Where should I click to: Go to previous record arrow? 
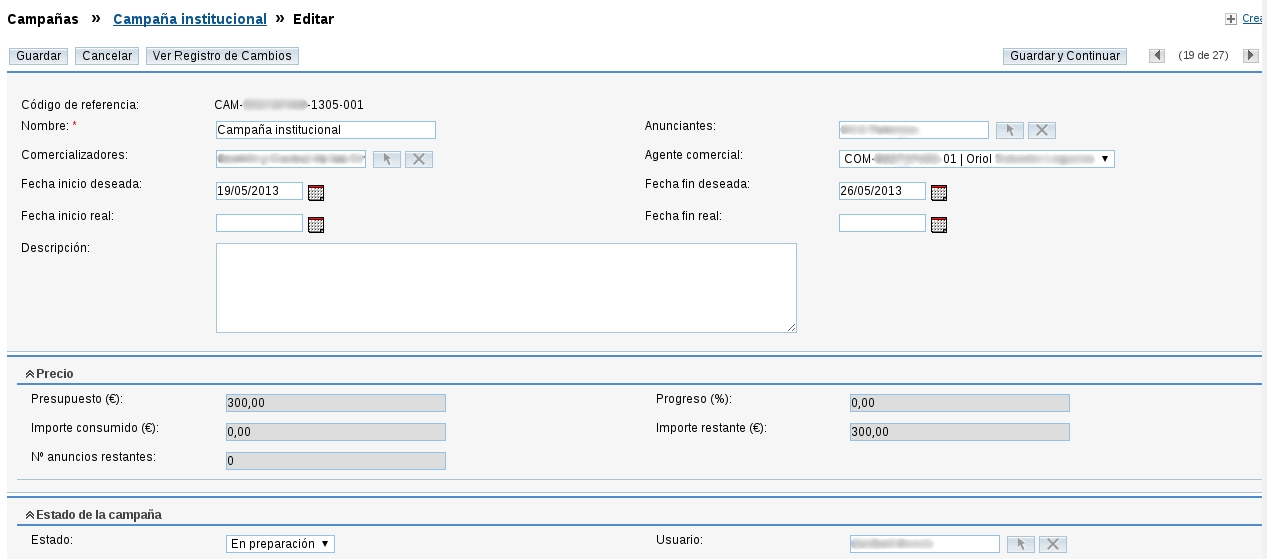point(1157,56)
